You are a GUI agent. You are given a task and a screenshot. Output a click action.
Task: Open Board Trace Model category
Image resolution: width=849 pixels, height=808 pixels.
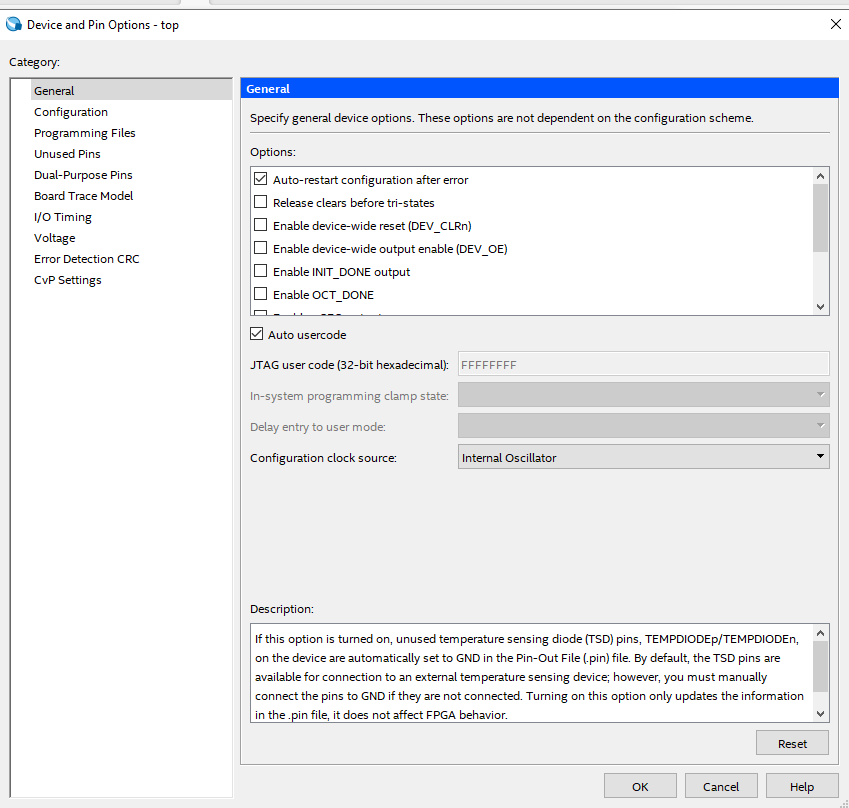[x=83, y=196]
